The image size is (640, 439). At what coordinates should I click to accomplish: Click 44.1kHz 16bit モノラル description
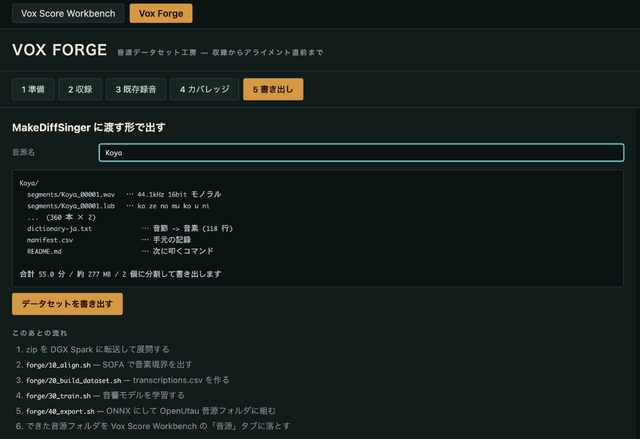[179, 195]
